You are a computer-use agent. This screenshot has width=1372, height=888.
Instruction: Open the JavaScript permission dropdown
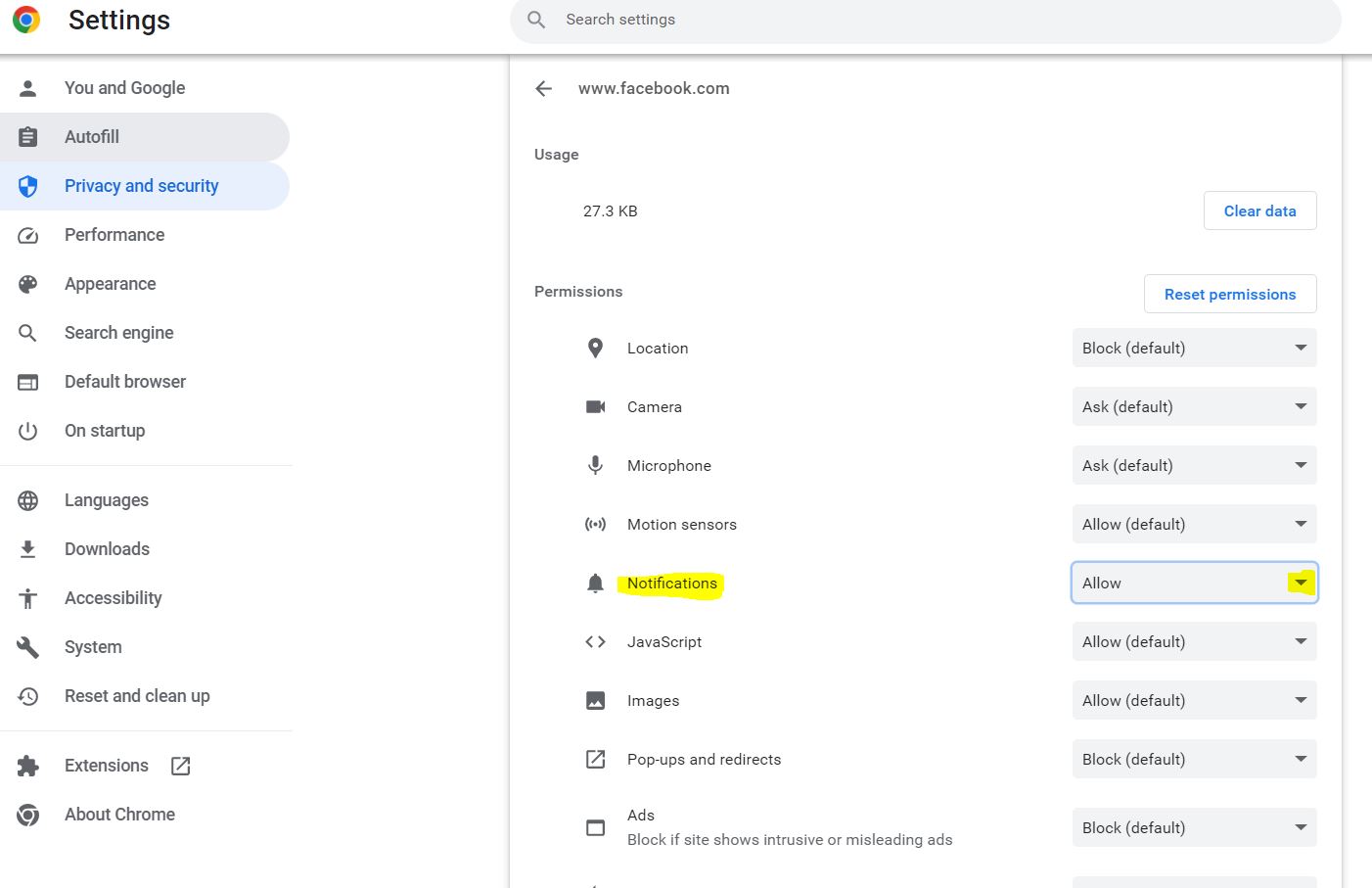pos(1194,641)
